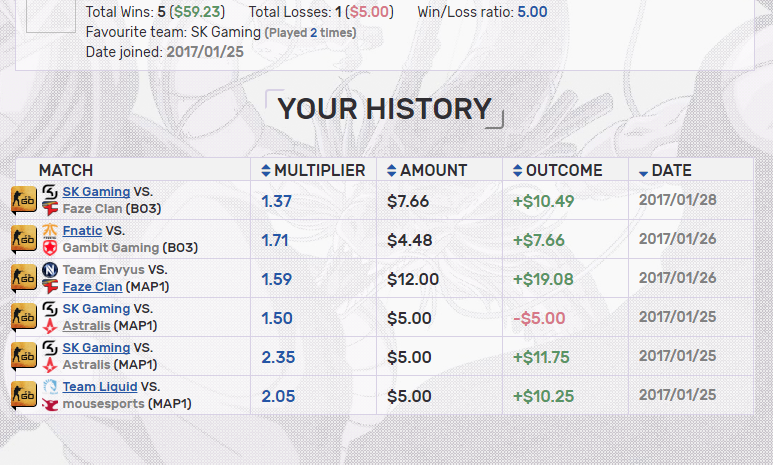Click the profile avatar thumbnail
Viewport: 773px width, 465px height.
tap(51, 16)
